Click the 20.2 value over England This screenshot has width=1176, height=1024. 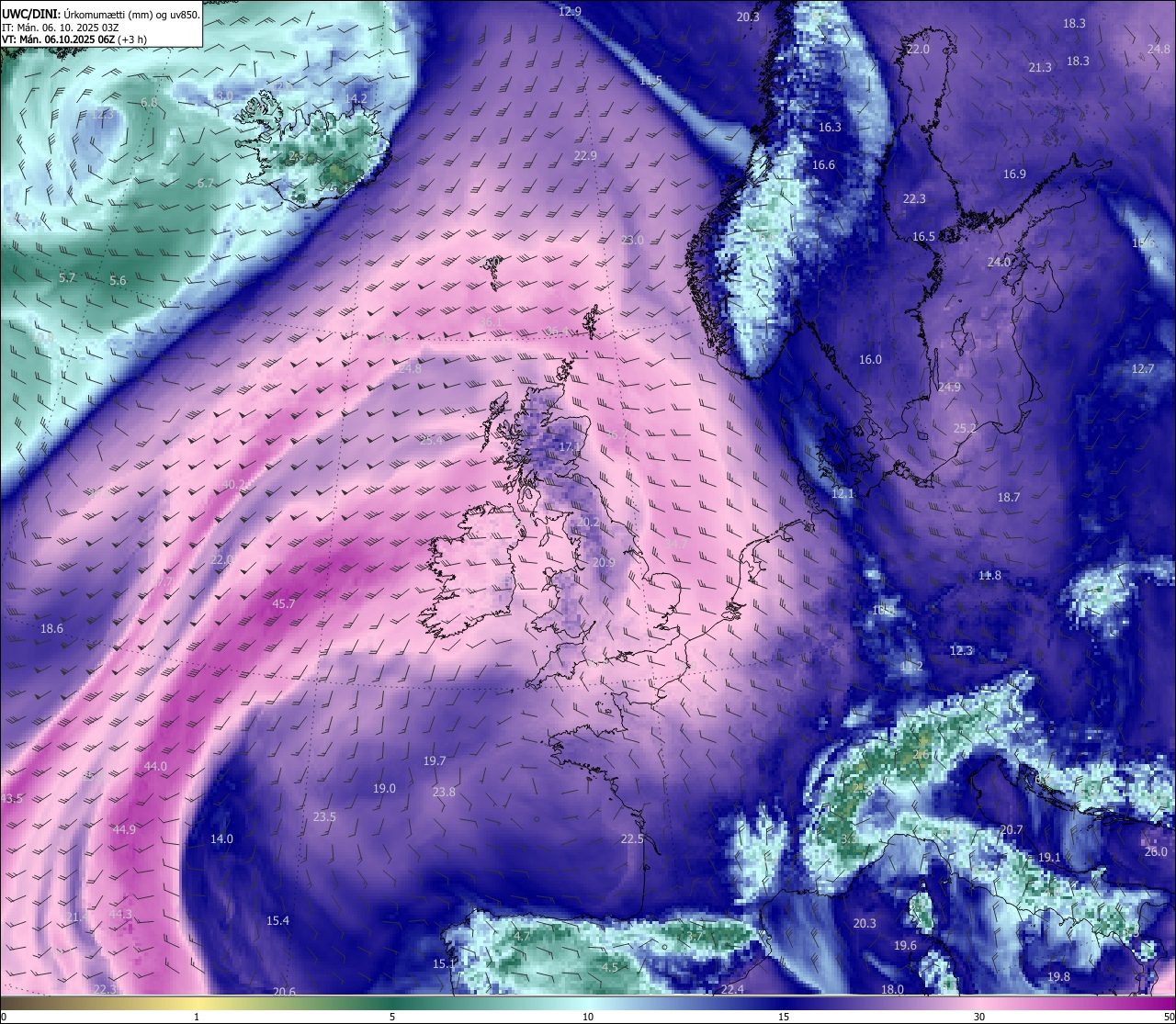pyautogui.click(x=587, y=523)
